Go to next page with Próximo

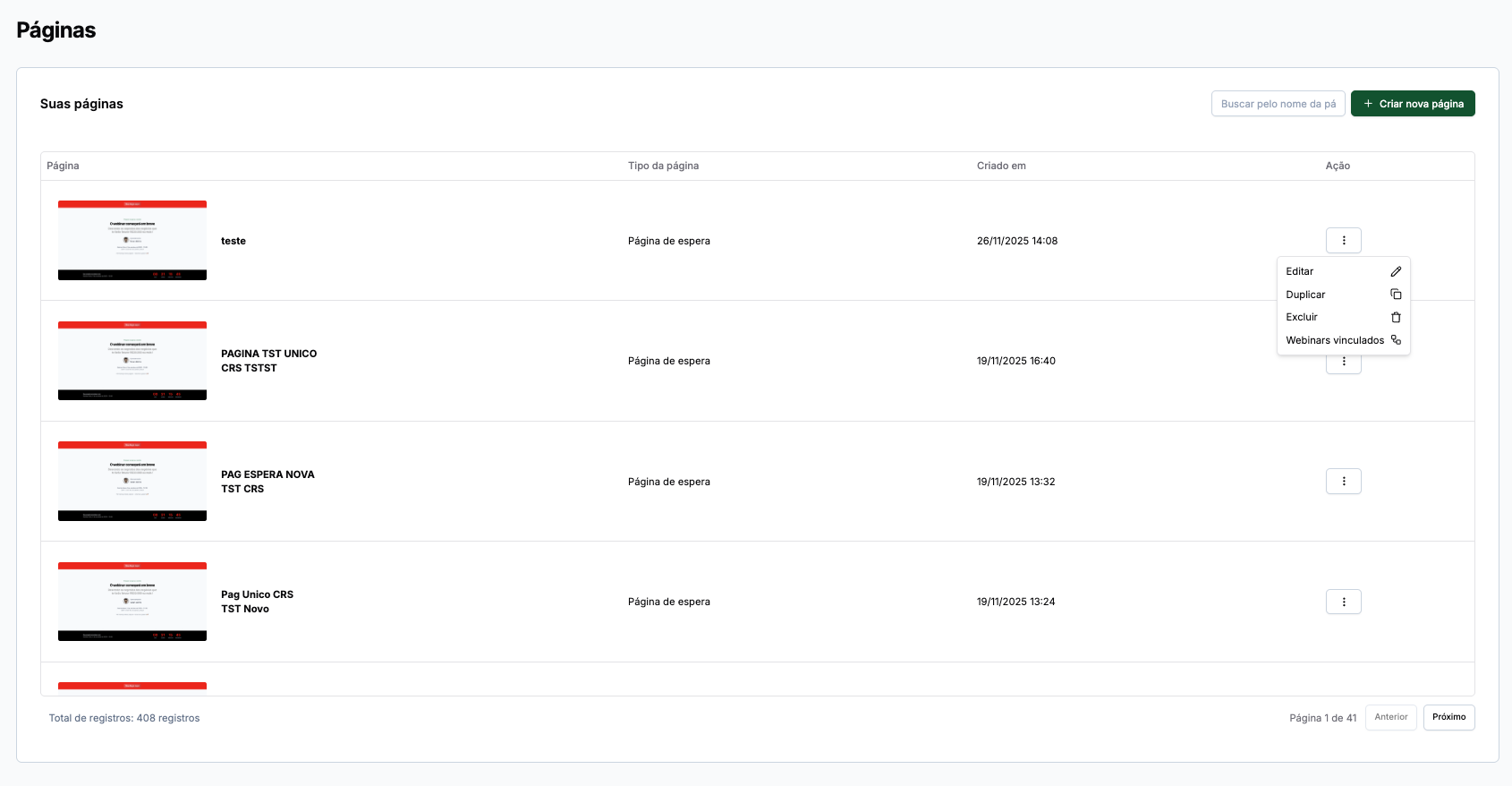[x=1448, y=717]
